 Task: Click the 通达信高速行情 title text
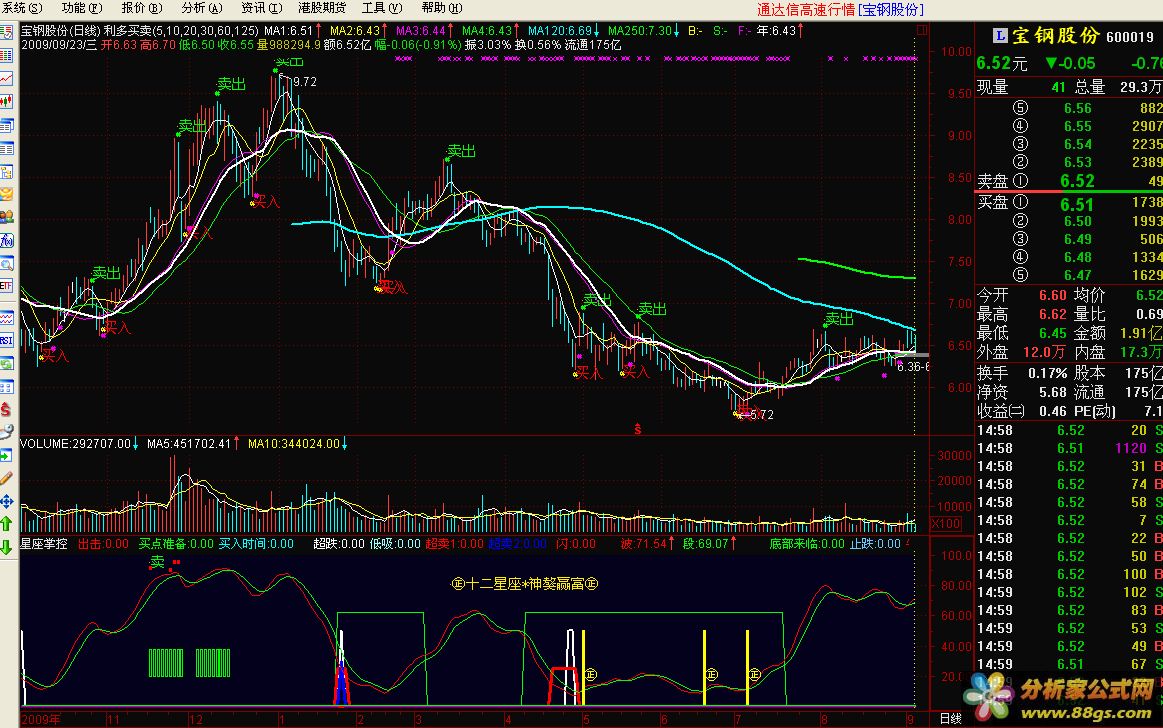tap(806, 9)
